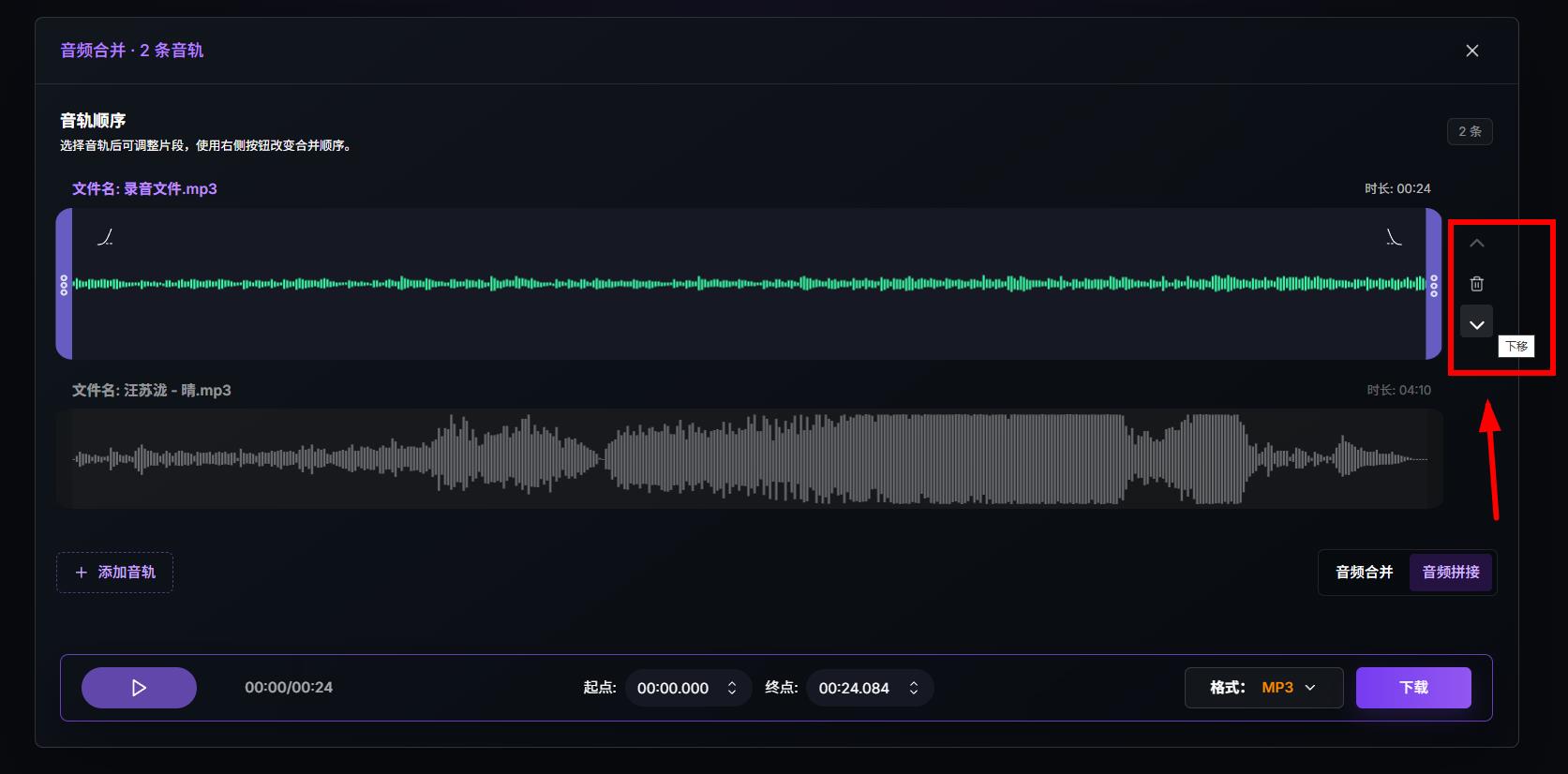Select the 汪苏泷 - 晴.mp3 waveform track

click(749, 459)
